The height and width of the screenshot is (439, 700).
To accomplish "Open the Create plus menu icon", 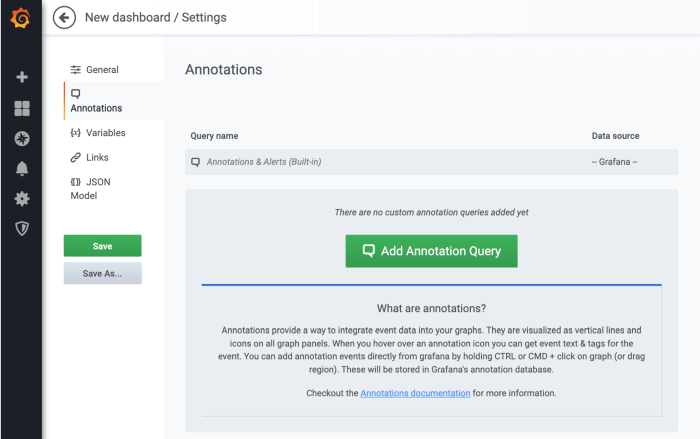I will pyautogui.click(x=21, y=77).
